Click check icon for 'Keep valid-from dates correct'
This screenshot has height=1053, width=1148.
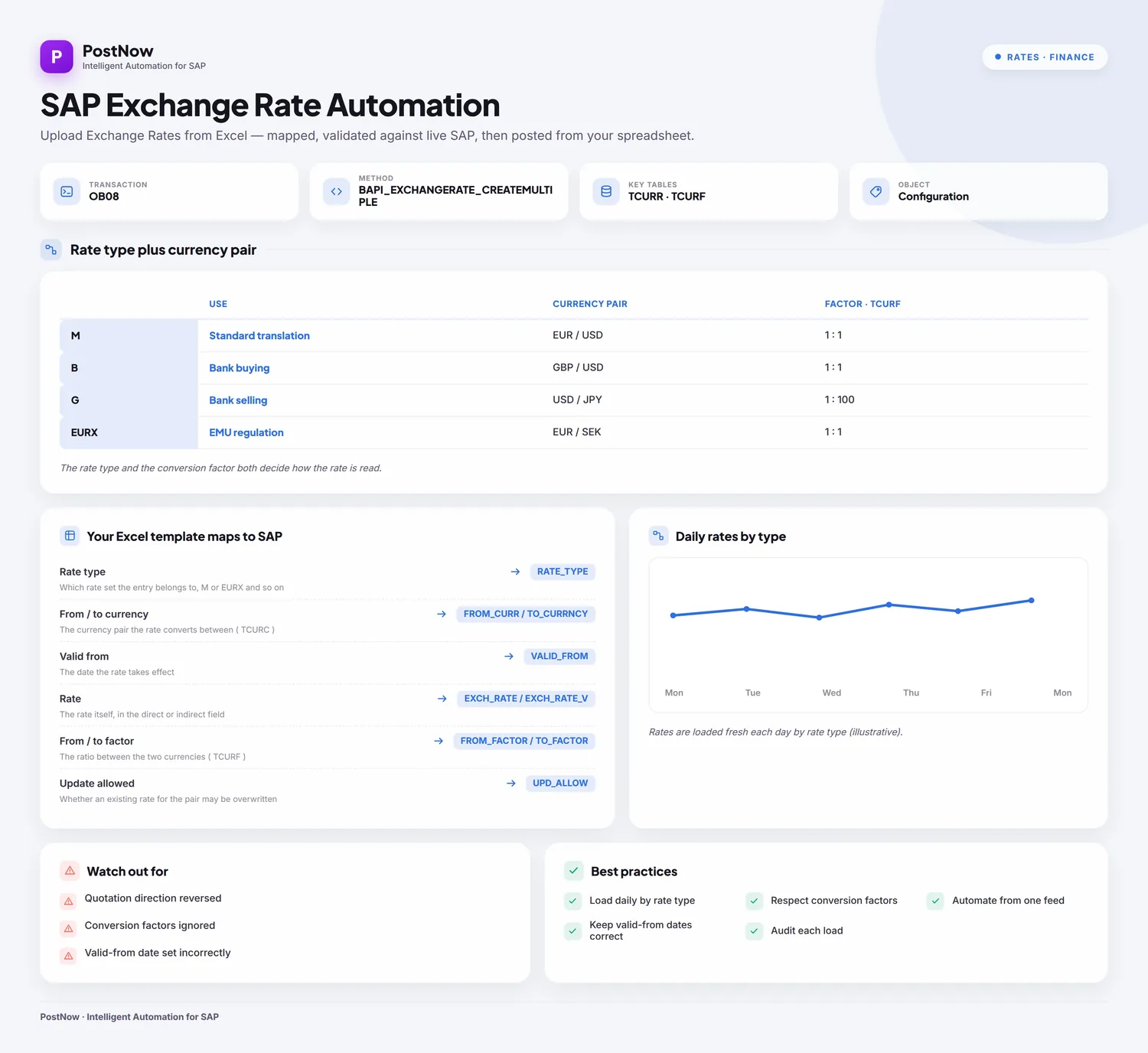click(x=572, y=931)
